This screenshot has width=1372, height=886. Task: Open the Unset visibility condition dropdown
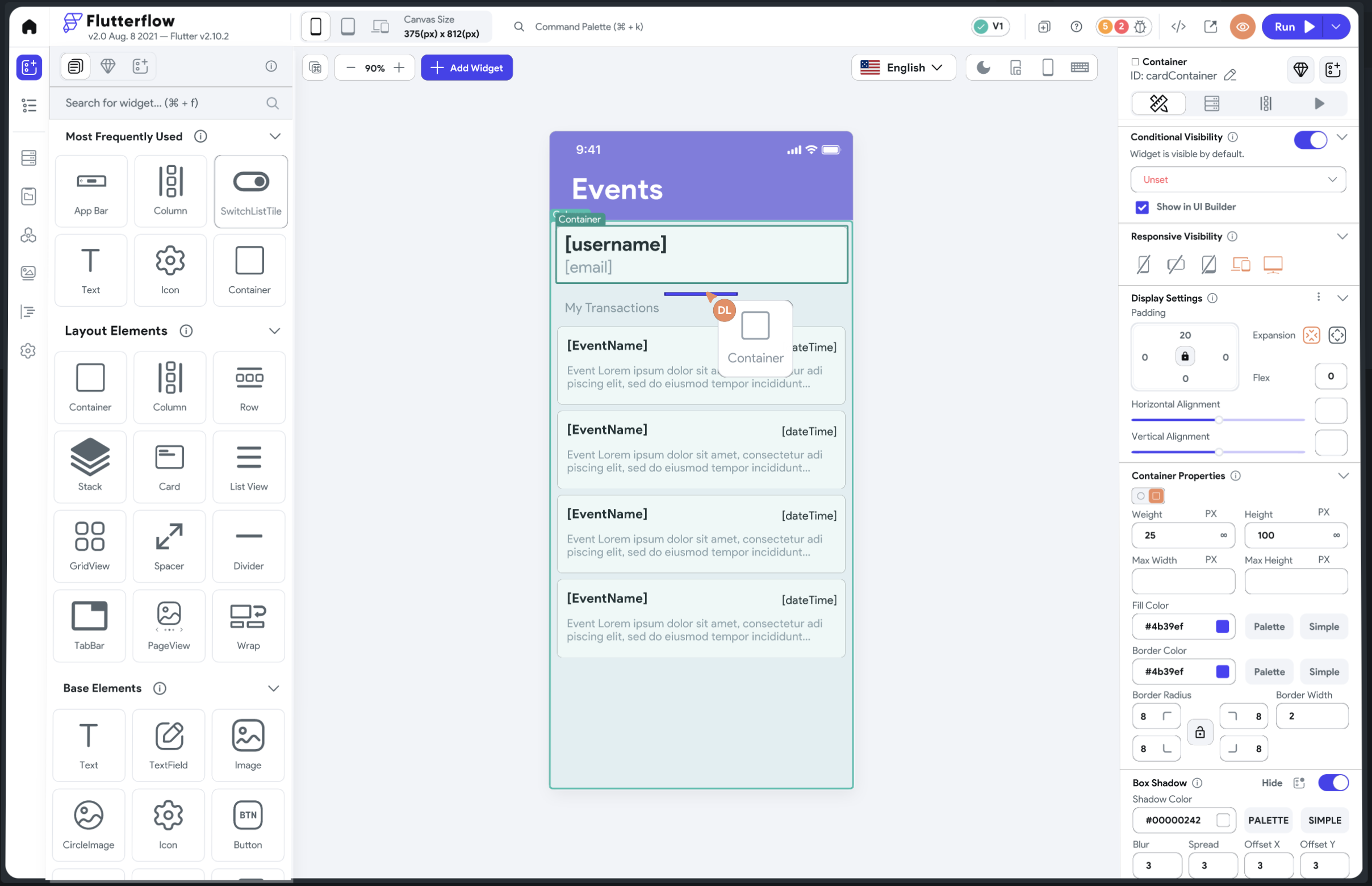tap(1237, 179)
